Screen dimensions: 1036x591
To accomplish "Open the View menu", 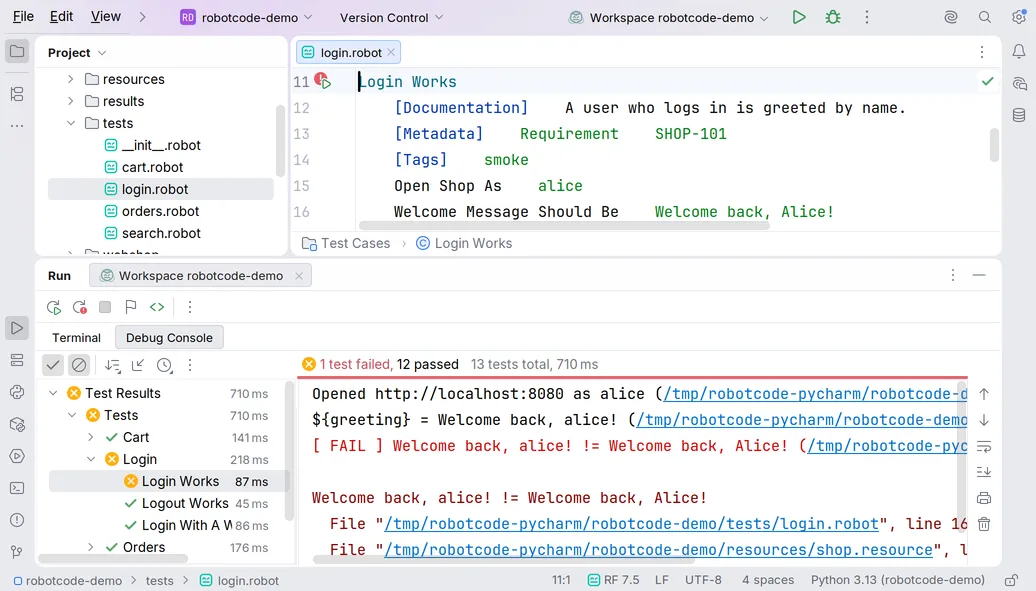I will click(x=106, y=17).
